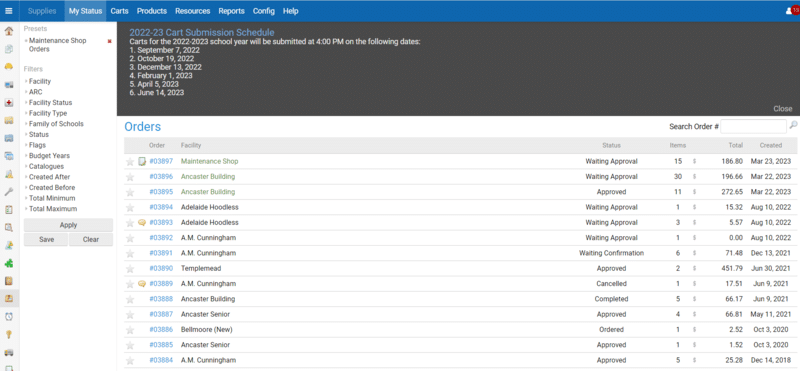Switch to My Status tab
800x371 pixels.
click(x=85, y=11)
